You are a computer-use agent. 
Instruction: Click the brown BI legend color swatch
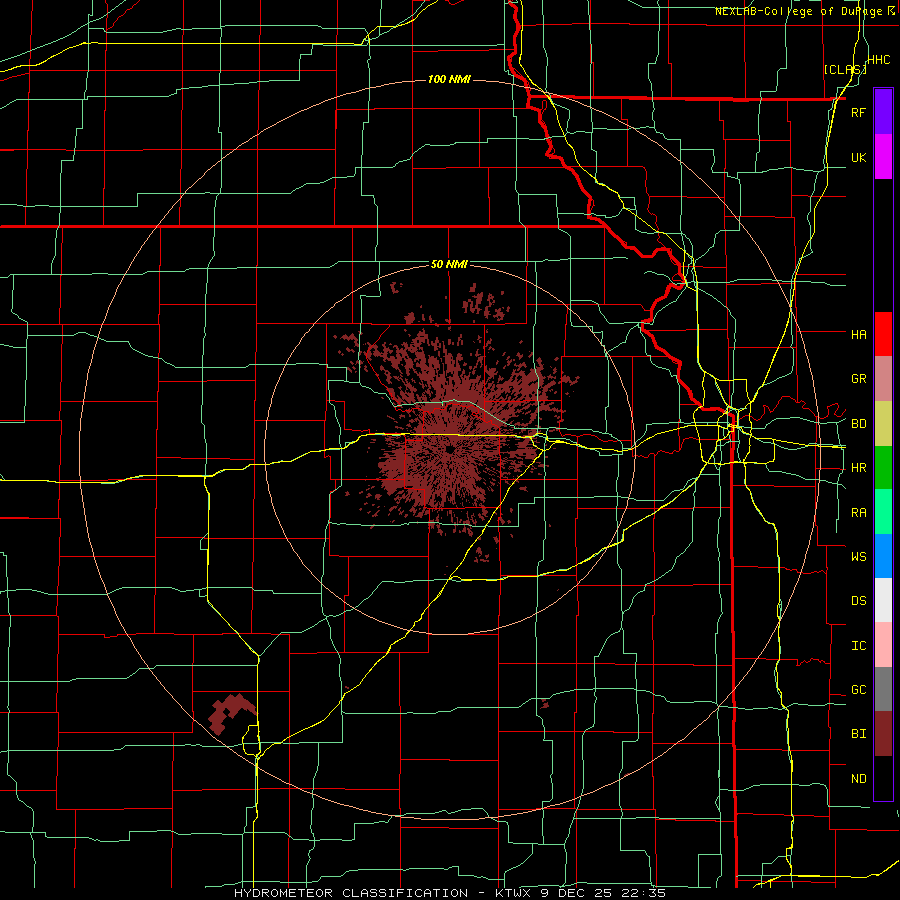[x=883, y=734]
